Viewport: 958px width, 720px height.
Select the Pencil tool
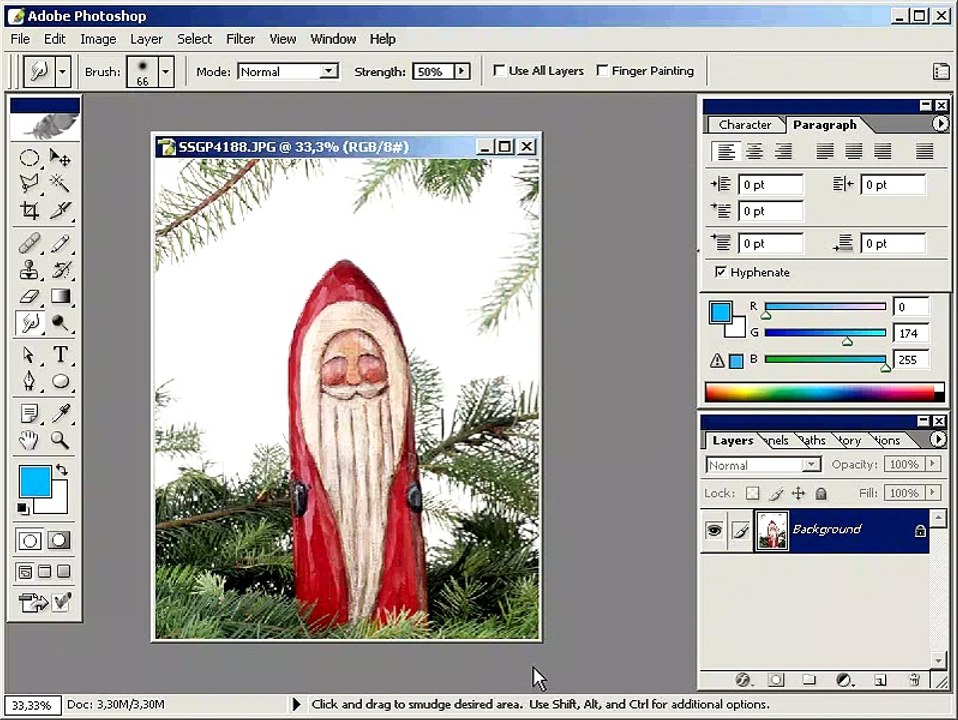tap(60, 243)
